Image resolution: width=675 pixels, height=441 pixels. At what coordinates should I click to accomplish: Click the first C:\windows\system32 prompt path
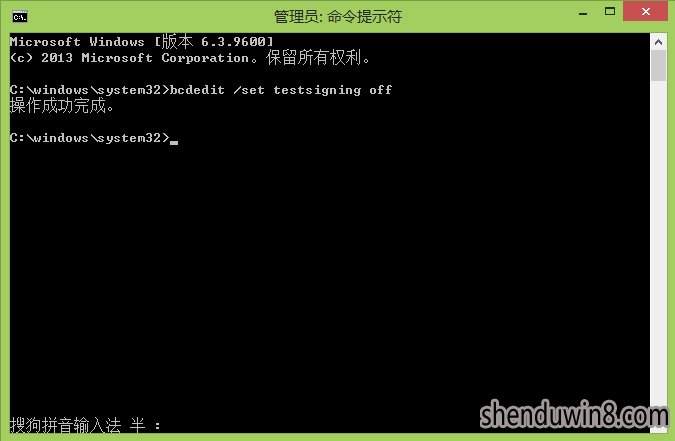click(x=90, y=90)
